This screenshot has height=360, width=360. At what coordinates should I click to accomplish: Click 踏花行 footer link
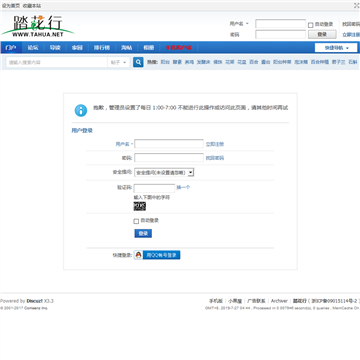[300, 301]
